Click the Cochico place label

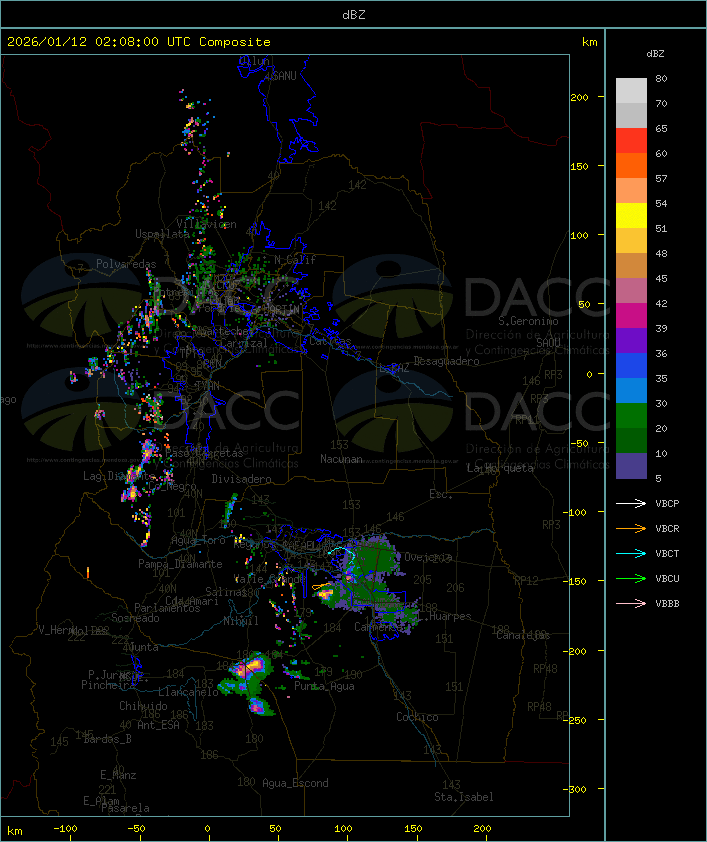click(x=417, y=717)
